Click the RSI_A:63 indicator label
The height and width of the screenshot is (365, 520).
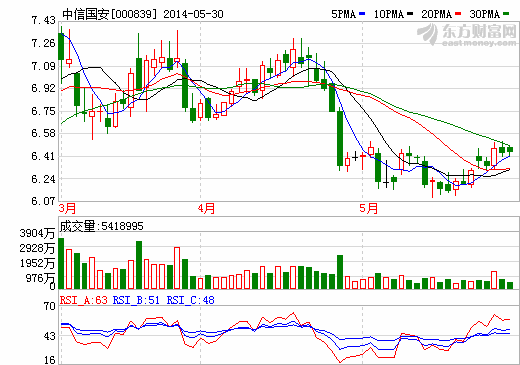[83, 300]
